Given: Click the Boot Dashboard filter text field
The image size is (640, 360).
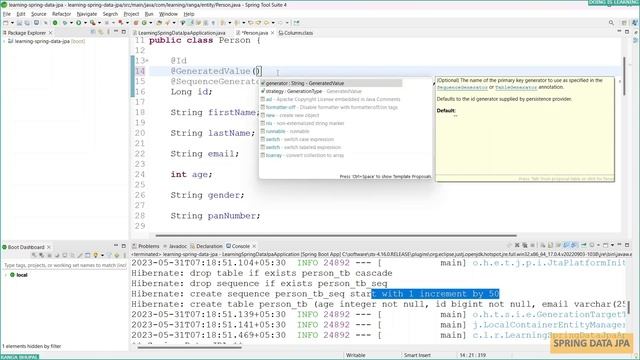Looking at the screenshot, I should 64,265.
